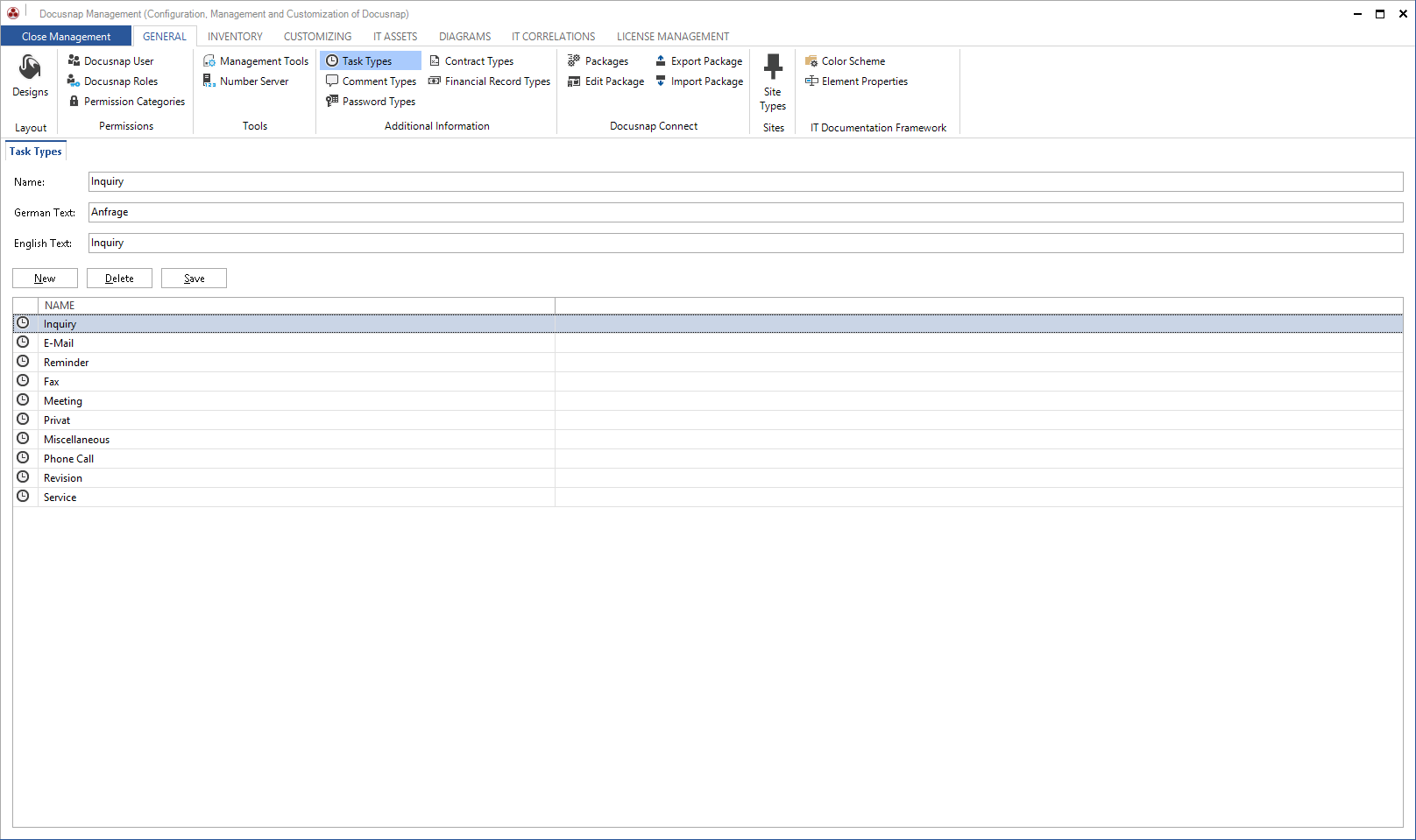Viewport: 1416px width, 840px height.
Task: Open Permission Categories
Action: [127, 102]
